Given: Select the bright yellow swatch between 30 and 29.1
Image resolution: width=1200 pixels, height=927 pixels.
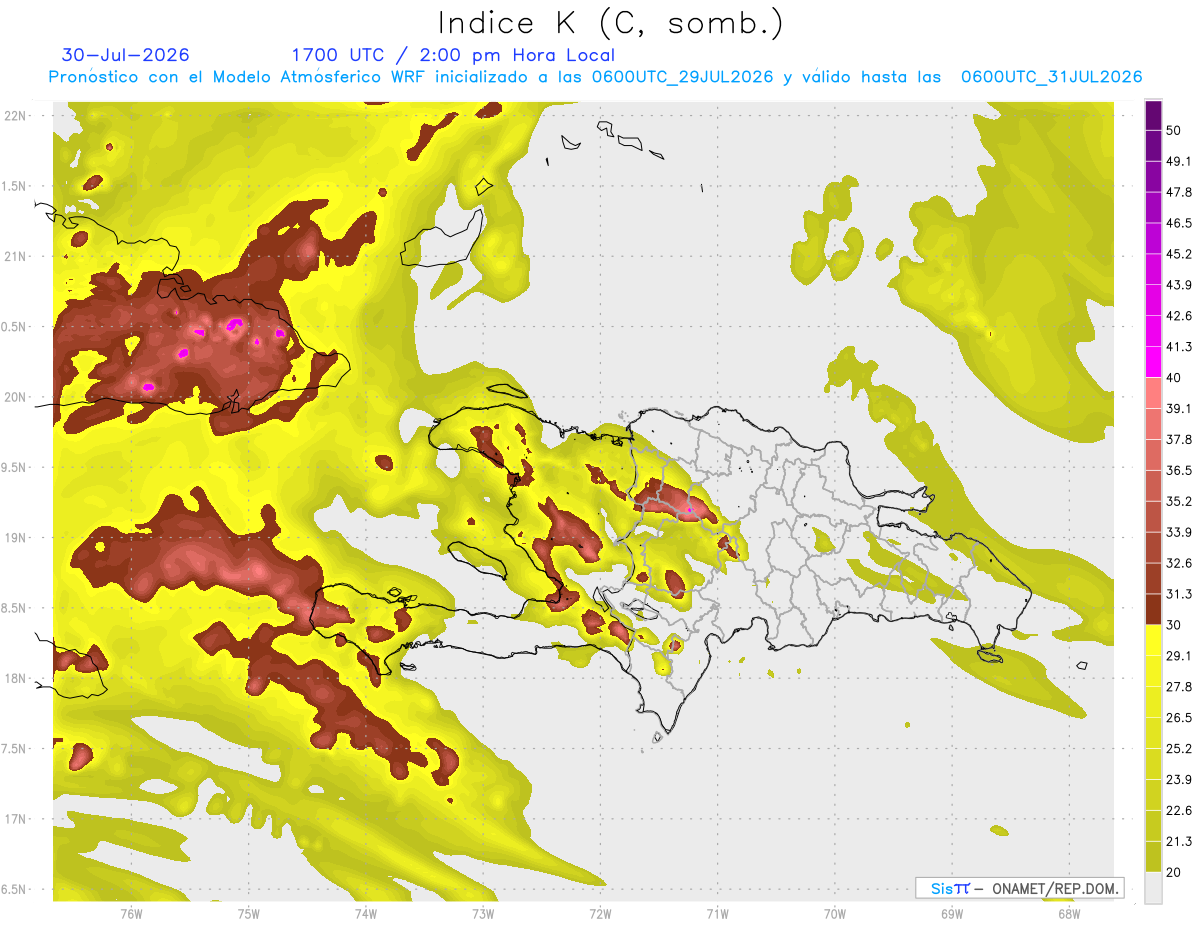Looking at the screenshot, I should 1153,639.
